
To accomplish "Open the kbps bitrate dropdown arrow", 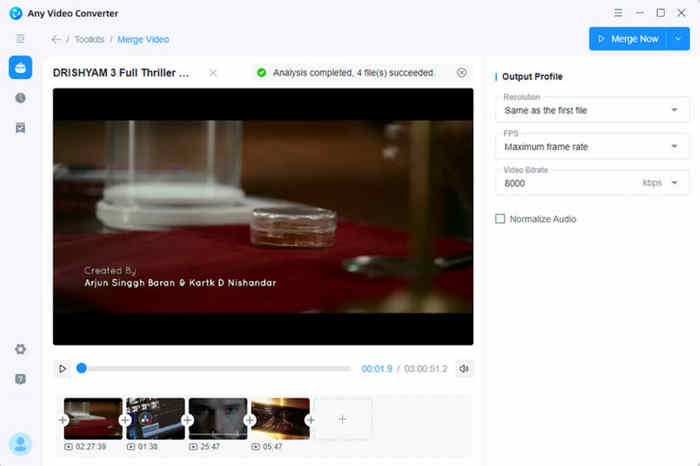I will (675, 183).
